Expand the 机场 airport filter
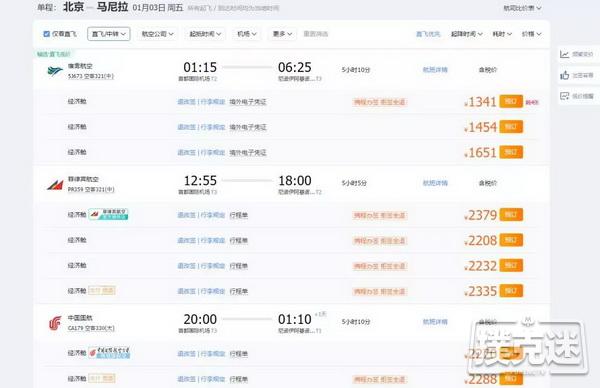Screen dimensions: 600x388 [x=246, y=34]
